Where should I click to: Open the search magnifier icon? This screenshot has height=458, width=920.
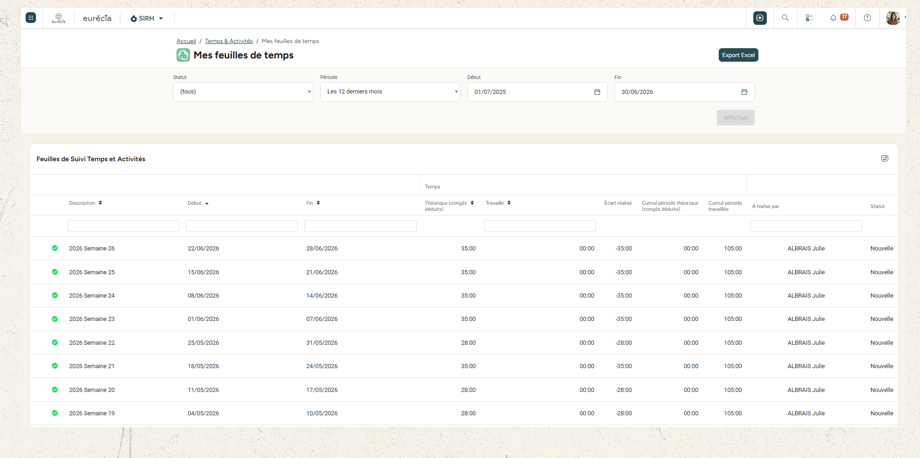click(785, 18)
